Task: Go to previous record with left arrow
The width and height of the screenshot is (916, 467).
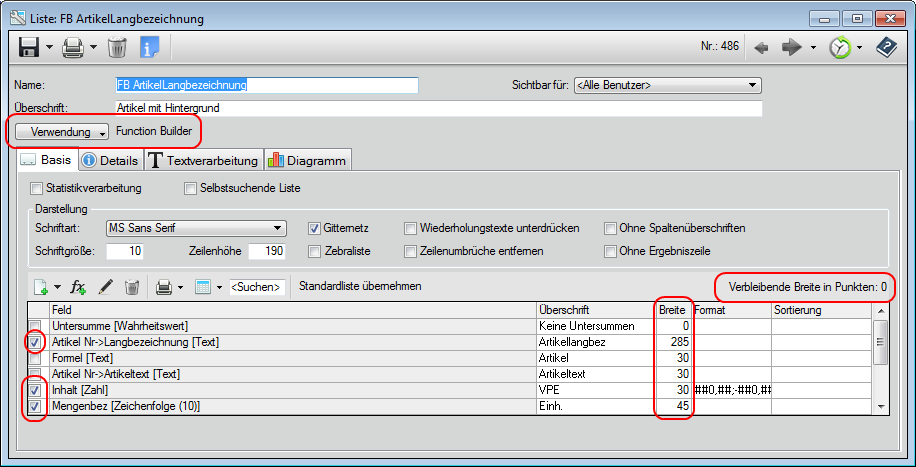Action: coord(761,48)
